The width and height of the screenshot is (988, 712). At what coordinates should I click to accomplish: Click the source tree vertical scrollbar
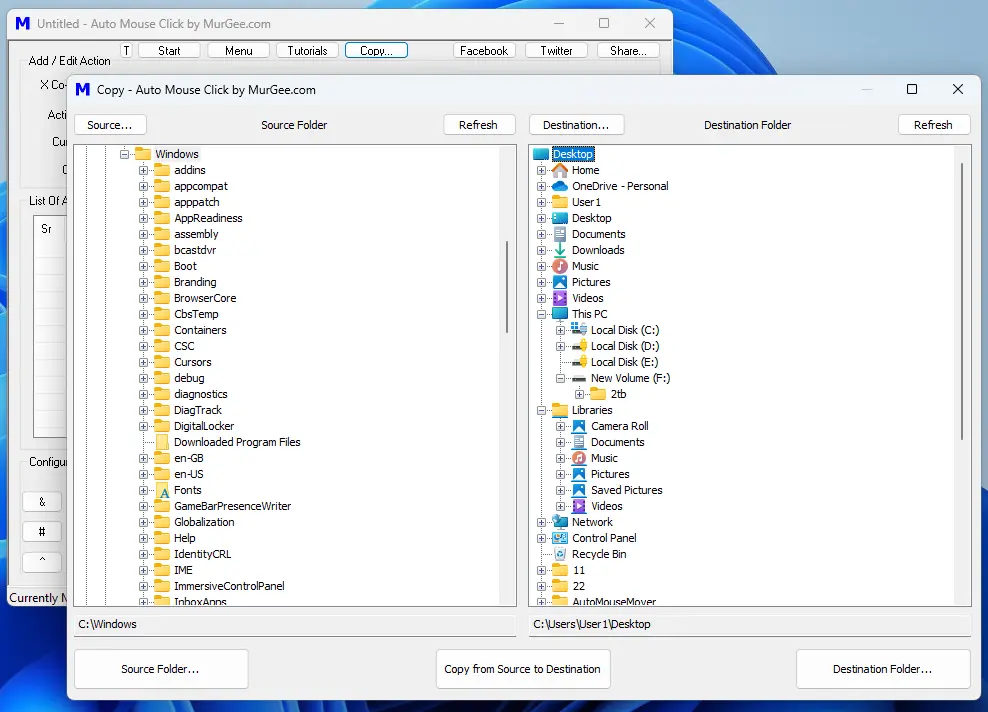(507, 287)
